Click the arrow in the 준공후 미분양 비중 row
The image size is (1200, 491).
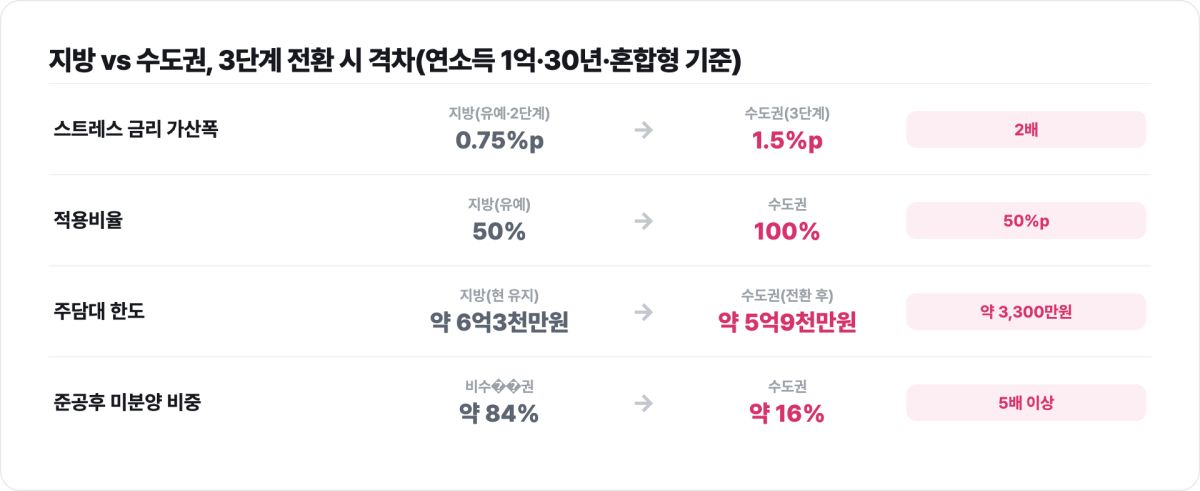click(643, 403)
